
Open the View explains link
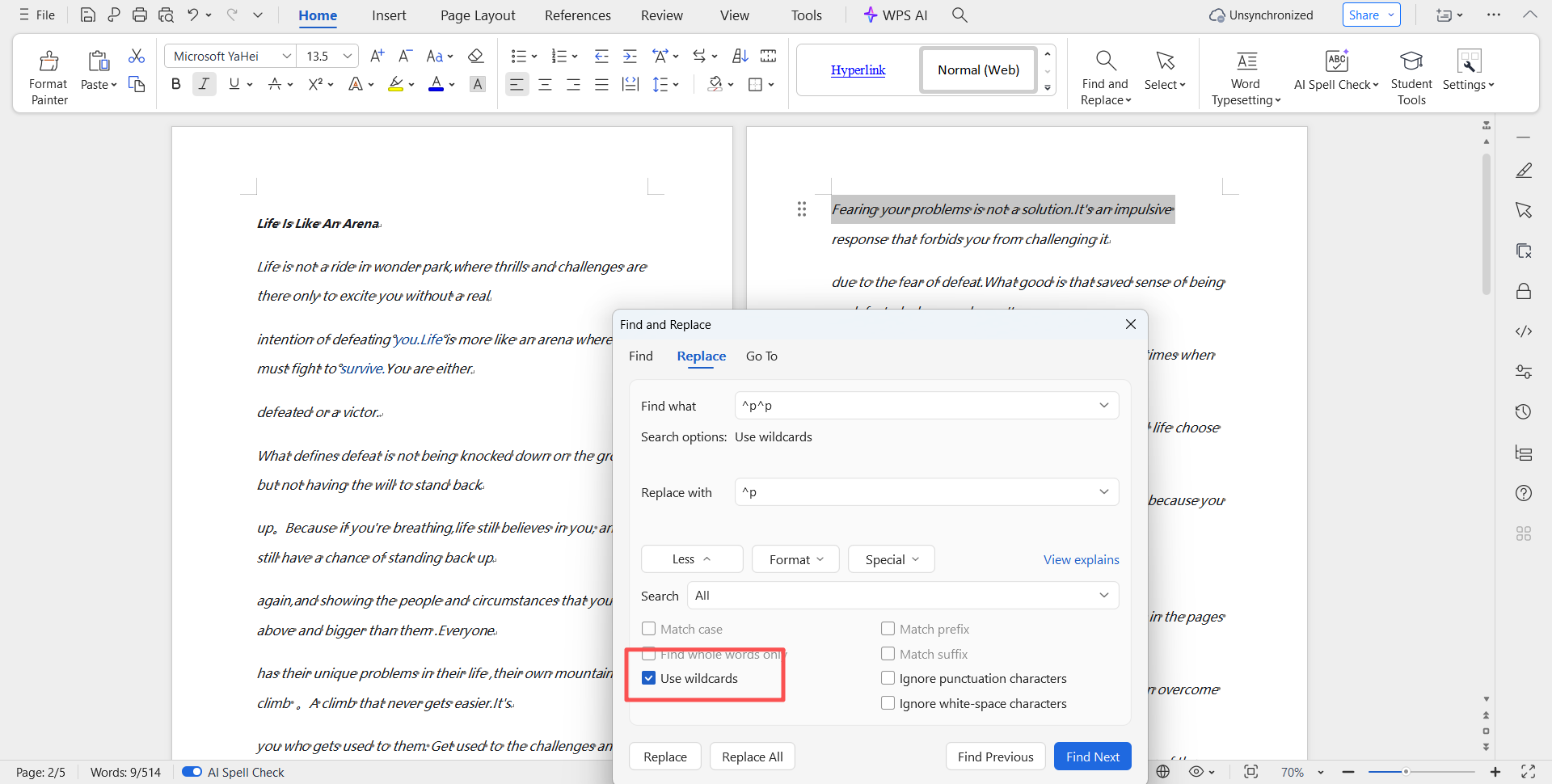pyautogui.click(x=1081, y=559)
